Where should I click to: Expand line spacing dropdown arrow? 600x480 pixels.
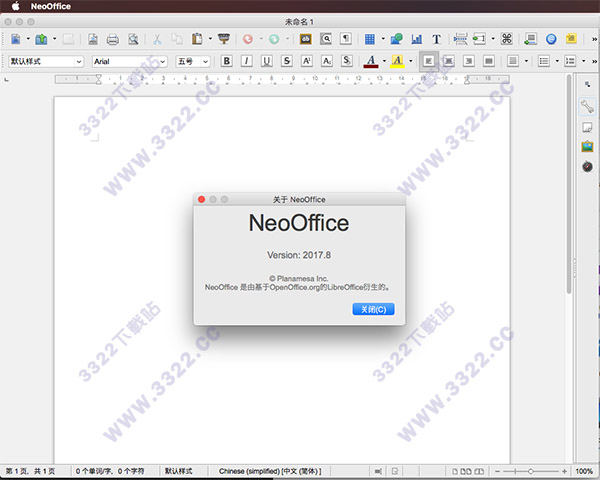pyautogui.click(x=526, y=61)
